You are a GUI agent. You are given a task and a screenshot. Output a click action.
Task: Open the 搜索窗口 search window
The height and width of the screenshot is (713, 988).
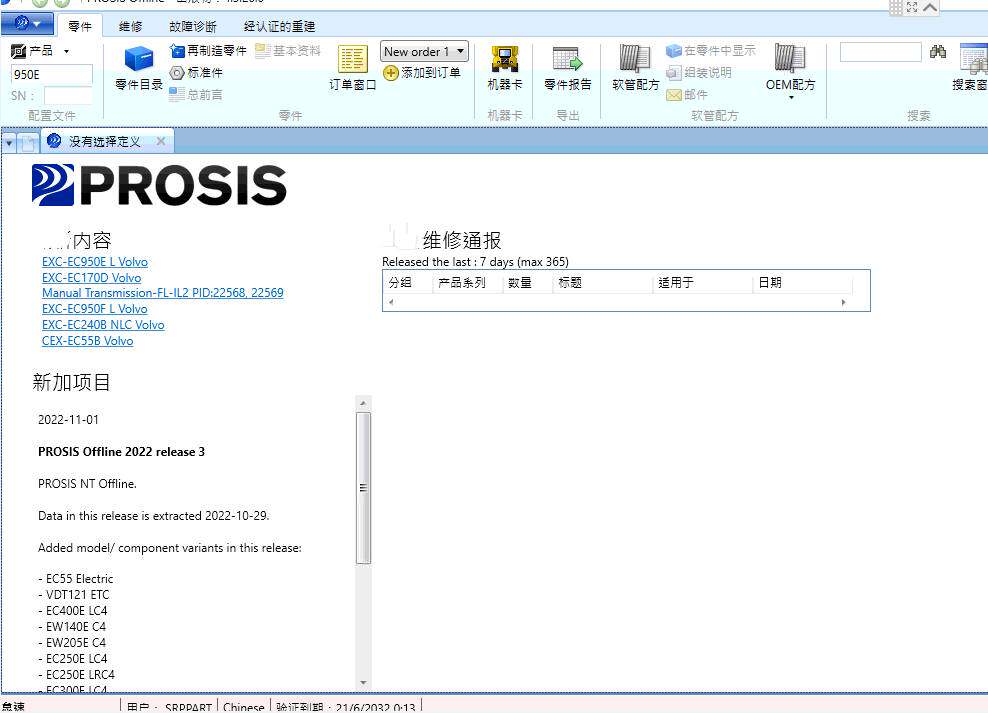[x=971, y=68]
